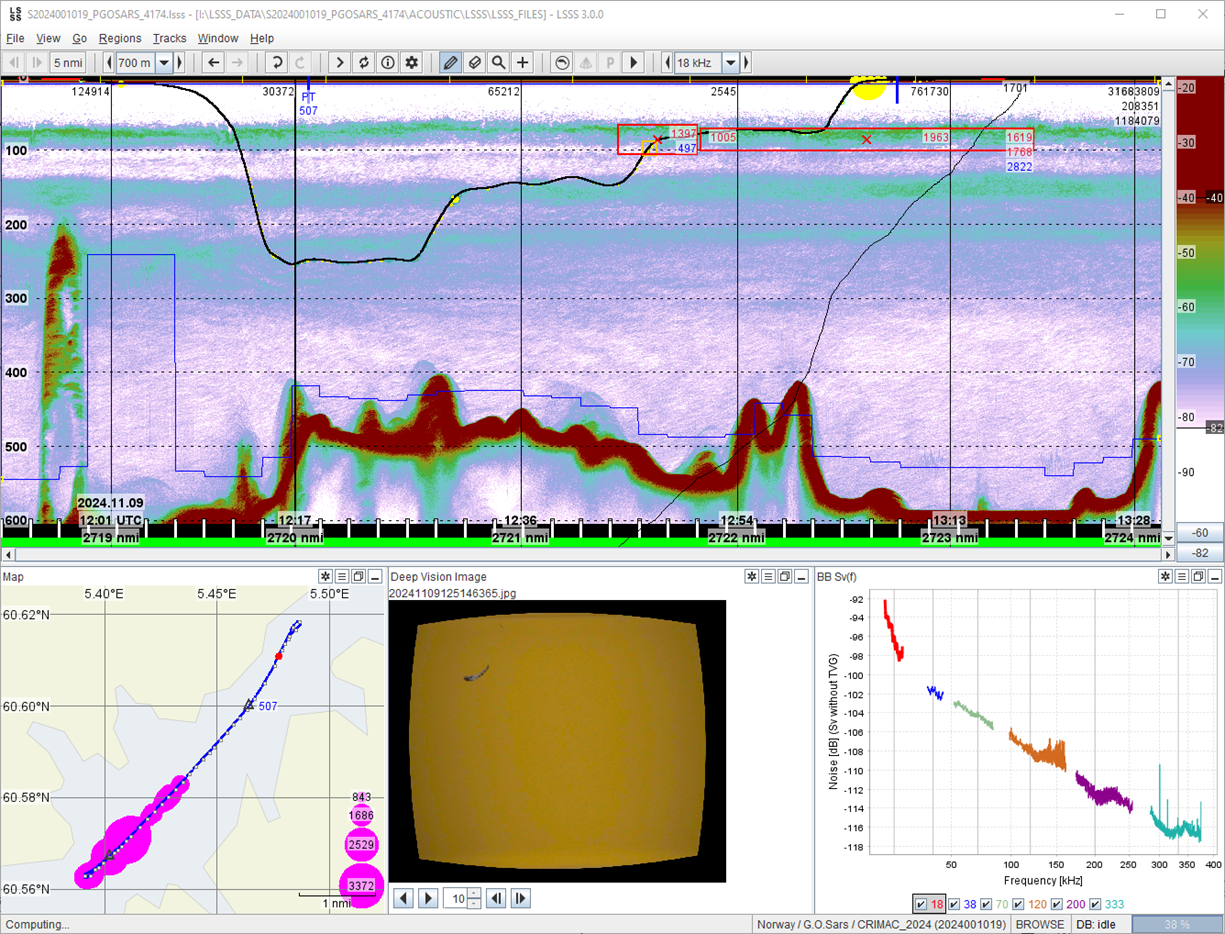Toggle the 18 kHz checkbox
This screenshot has width=1225, height=934.
click(922, 905)
